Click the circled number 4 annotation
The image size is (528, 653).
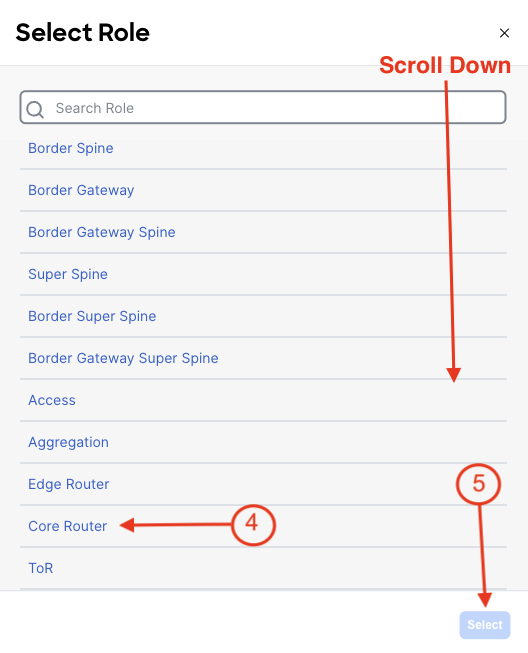[253, 525]
